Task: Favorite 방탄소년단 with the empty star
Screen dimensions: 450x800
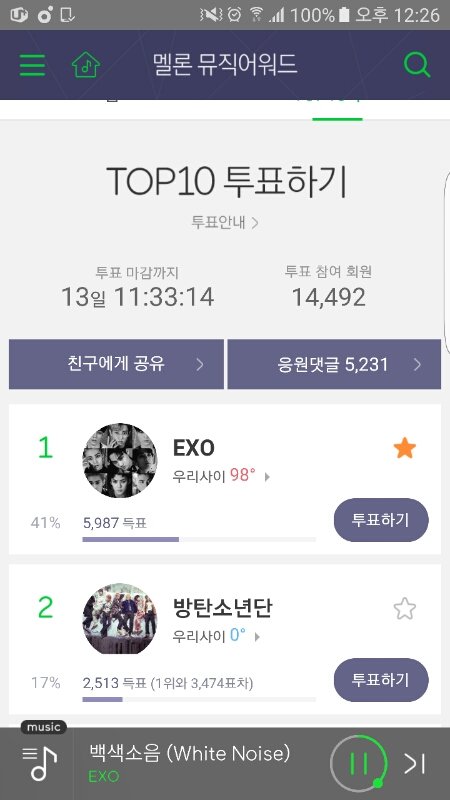Action: [x=405, y=608]
